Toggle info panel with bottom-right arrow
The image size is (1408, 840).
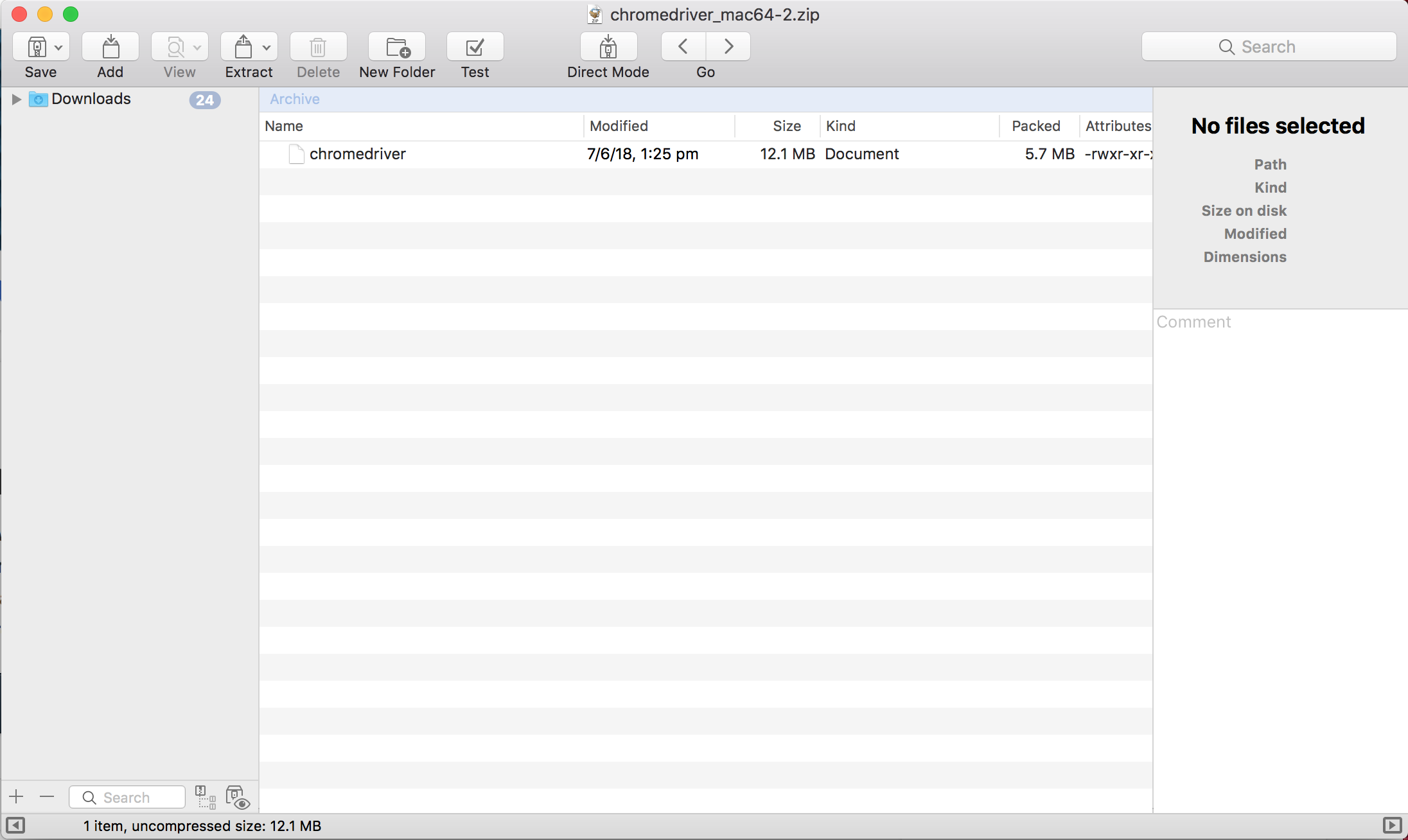(1392, 825)
